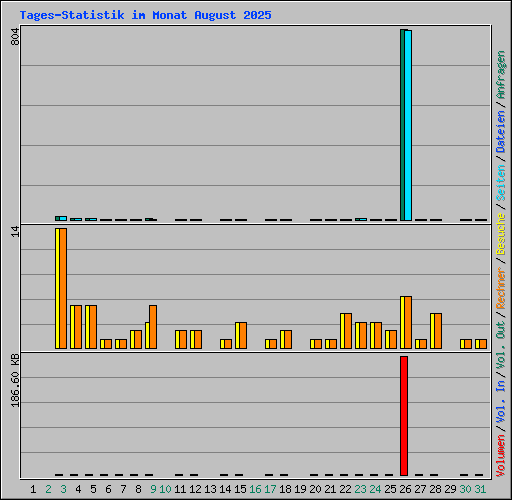Viewport: 512px width, 500px height.
Task: Click day label '20' on x-axis
Action: [315, 489]
